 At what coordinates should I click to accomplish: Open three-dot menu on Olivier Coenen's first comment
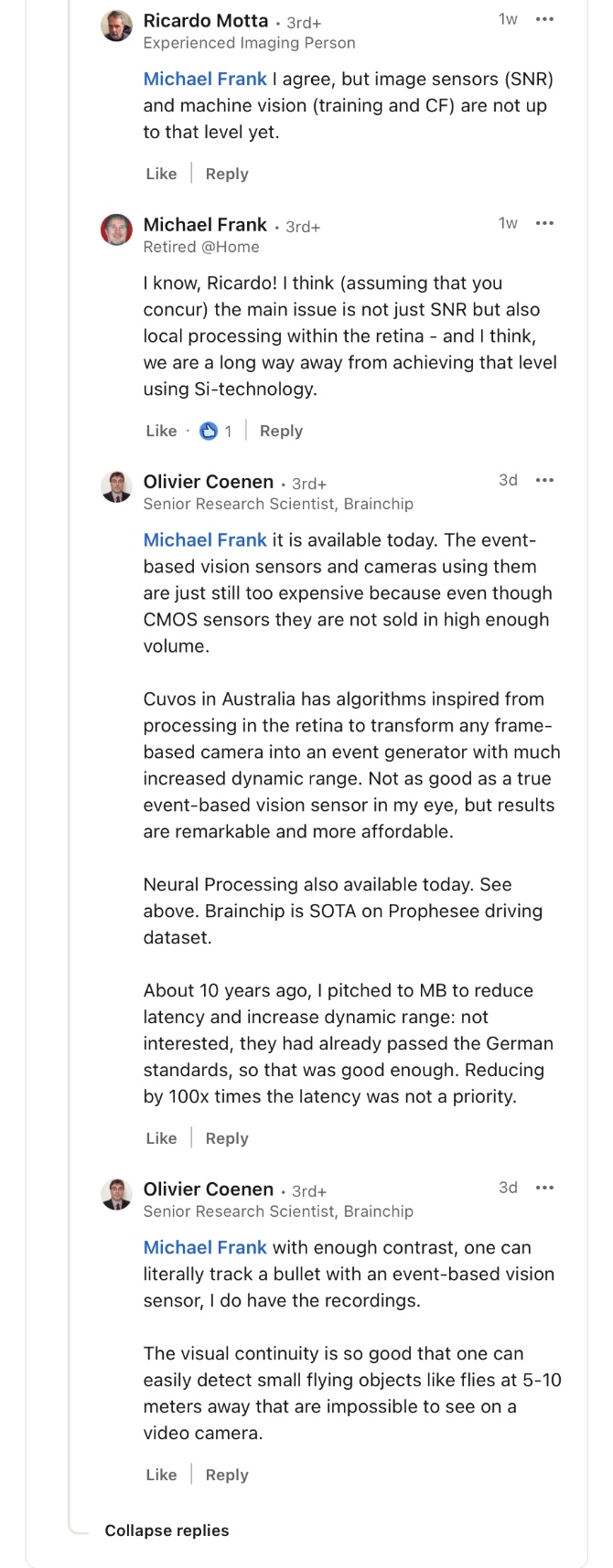544,480
